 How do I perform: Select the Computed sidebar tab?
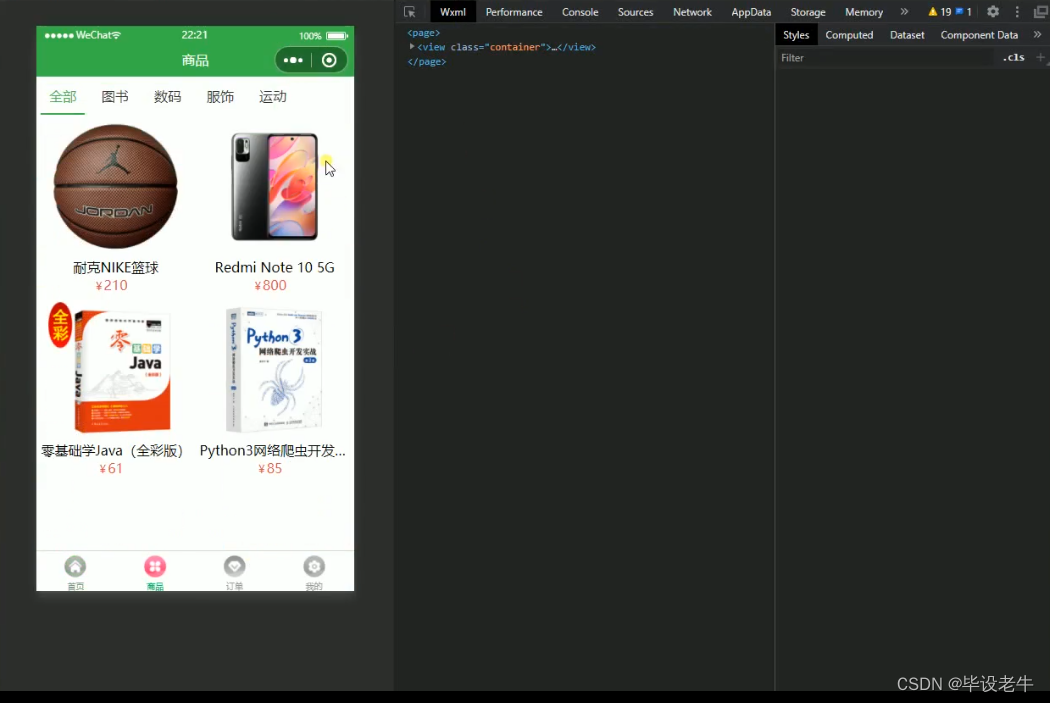pos(849,35)
